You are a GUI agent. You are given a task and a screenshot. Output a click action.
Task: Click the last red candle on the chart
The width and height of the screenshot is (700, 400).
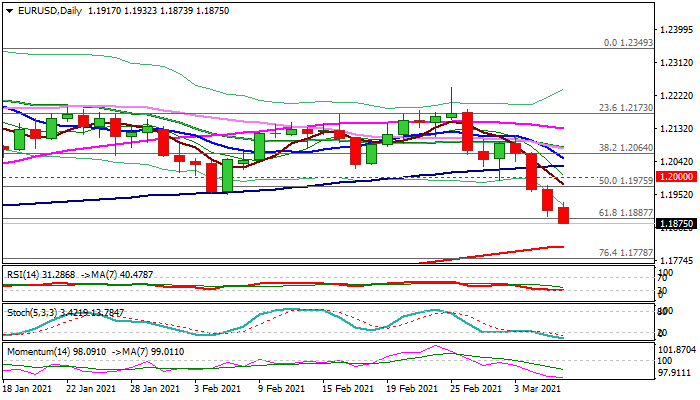pos(564,216)
